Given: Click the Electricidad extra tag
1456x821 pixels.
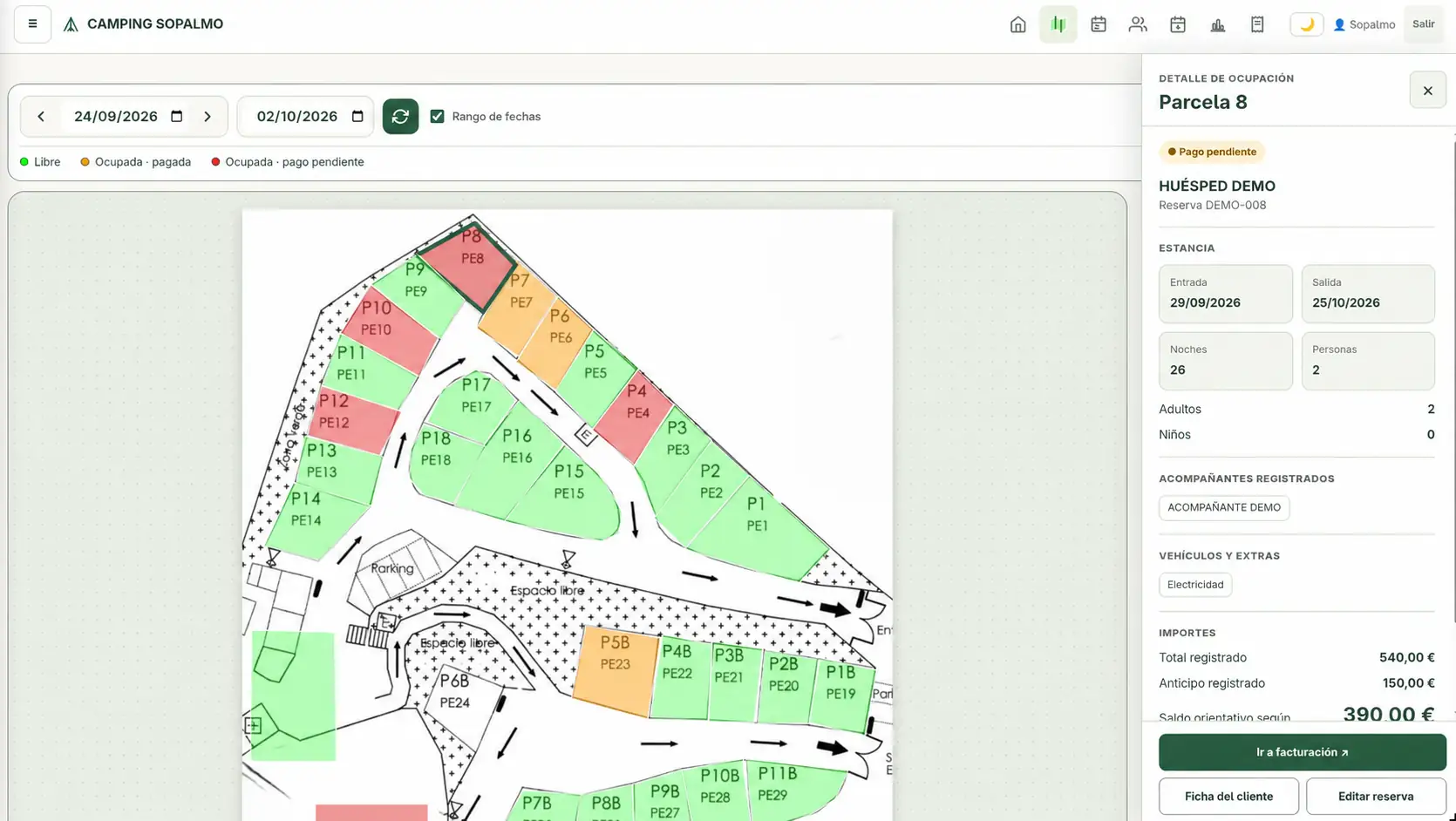Looking at the screenshot, I should [1195, 585].
